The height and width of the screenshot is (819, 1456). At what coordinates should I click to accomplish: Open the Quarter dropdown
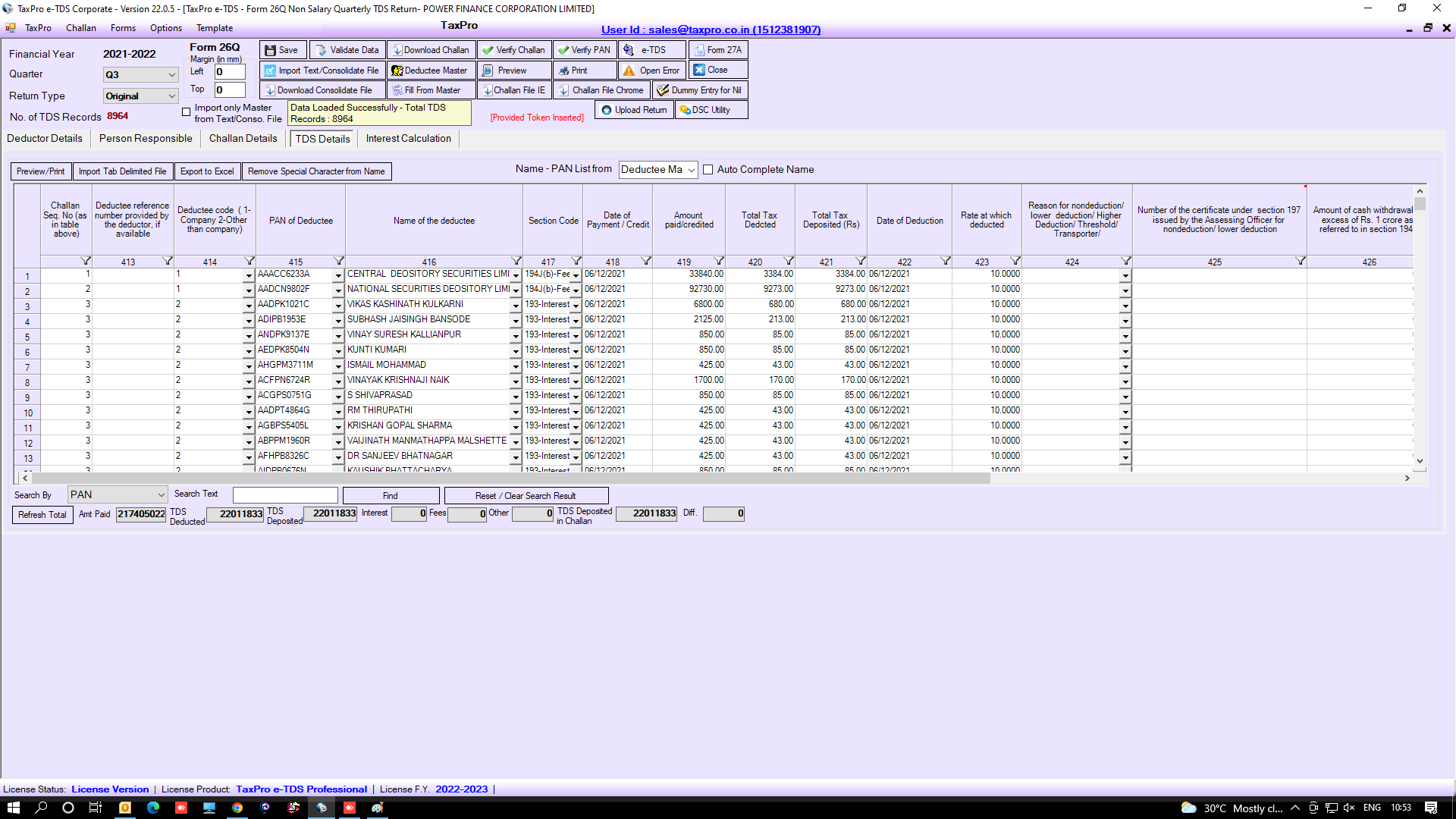[x=141, y=75]
